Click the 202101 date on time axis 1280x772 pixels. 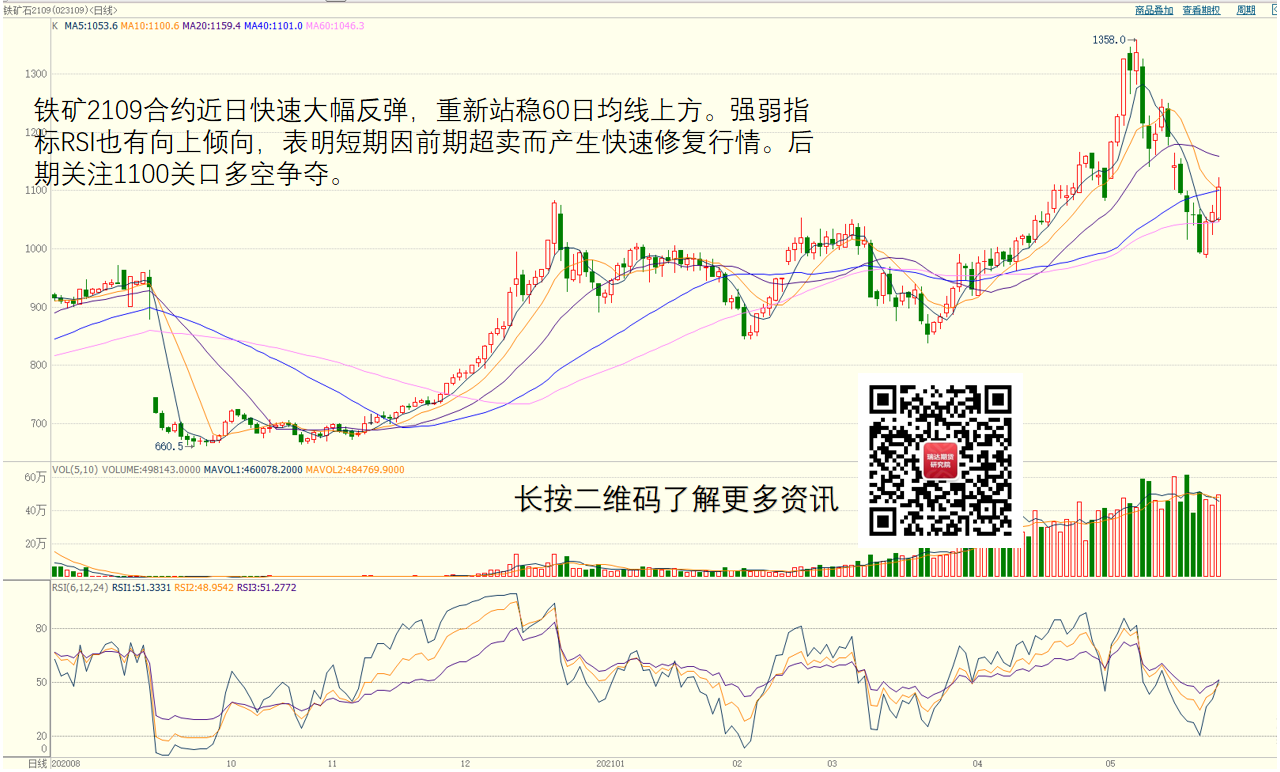coord(610,763)
